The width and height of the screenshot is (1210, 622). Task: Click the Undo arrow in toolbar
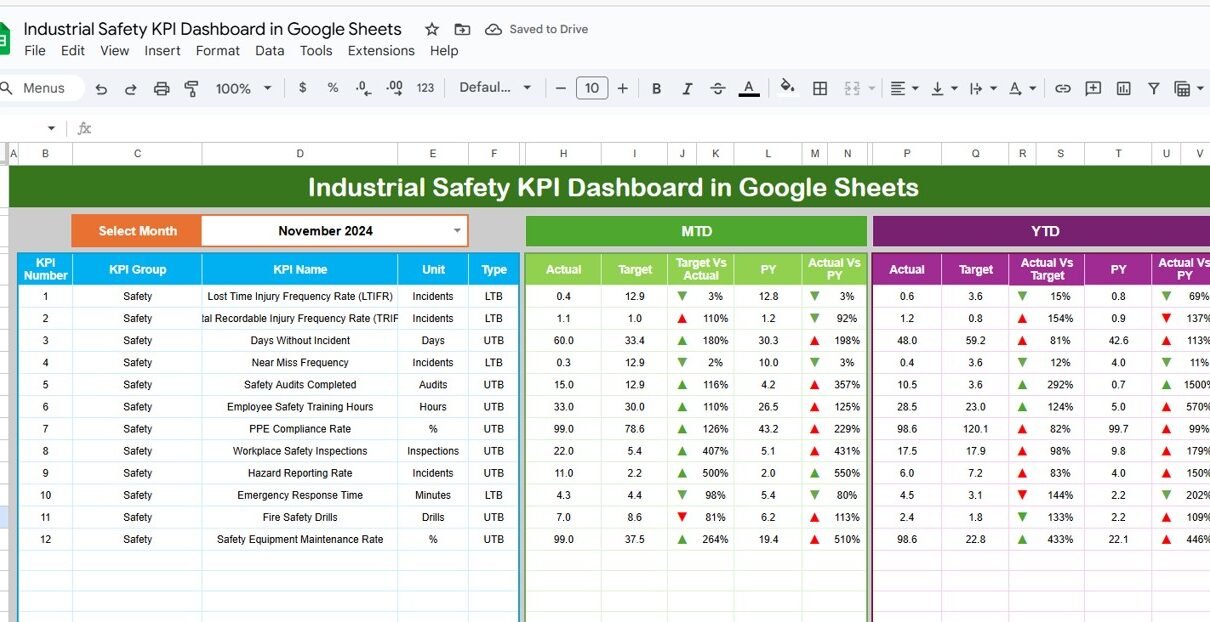(x=101, y=89)
